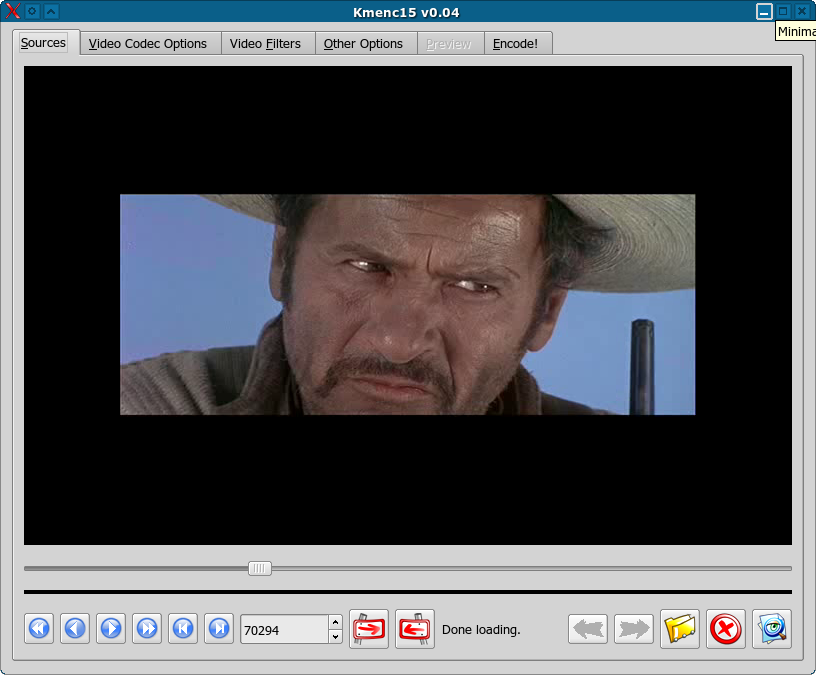The height and width of the screenshot is (675, 816).
Task: Click the magnifier eye preview icon
Action: point(772,629)
